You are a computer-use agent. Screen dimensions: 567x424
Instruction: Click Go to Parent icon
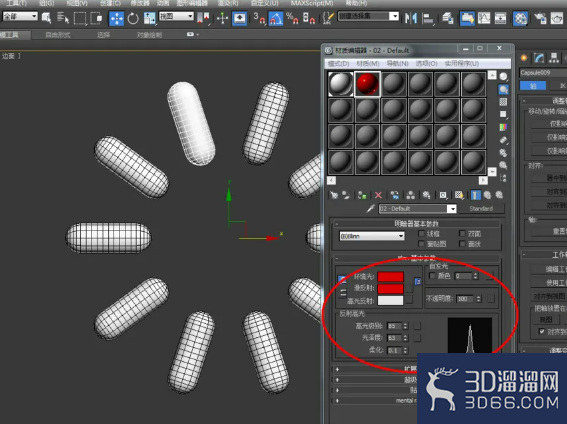[487, 195]
